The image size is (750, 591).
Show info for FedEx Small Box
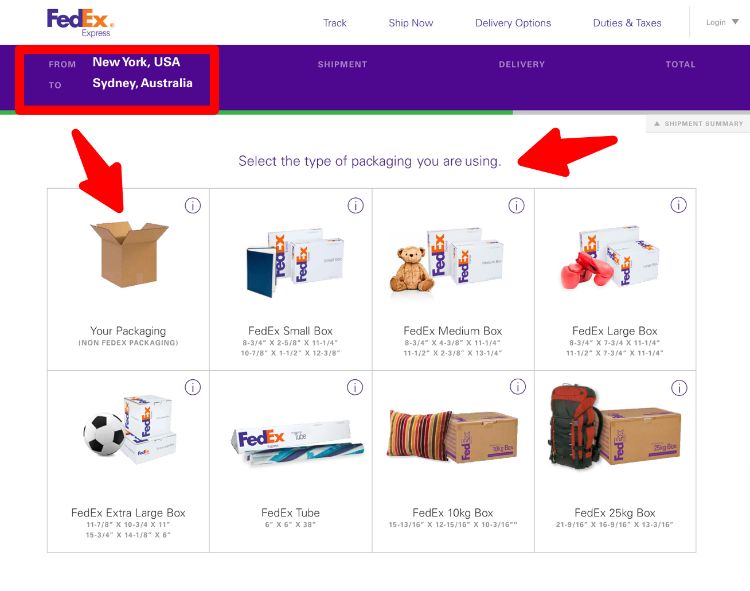(x=355, y=206)
